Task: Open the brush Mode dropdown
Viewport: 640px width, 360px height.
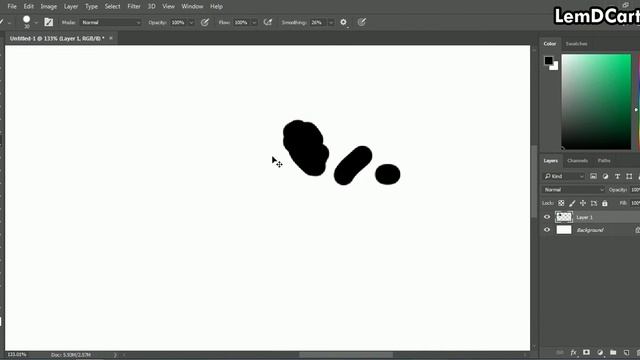Action: (x=111, y=22)
